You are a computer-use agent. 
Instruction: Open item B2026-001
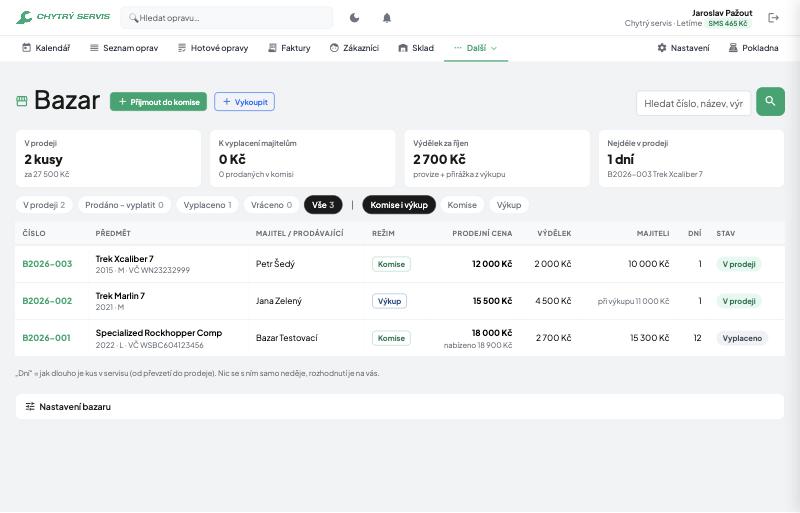coord(46,338)
